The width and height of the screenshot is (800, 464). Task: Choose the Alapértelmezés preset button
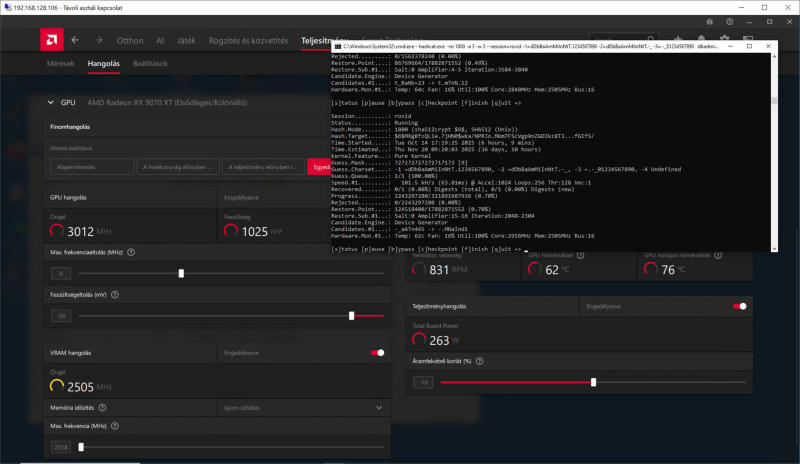(92, 167)
